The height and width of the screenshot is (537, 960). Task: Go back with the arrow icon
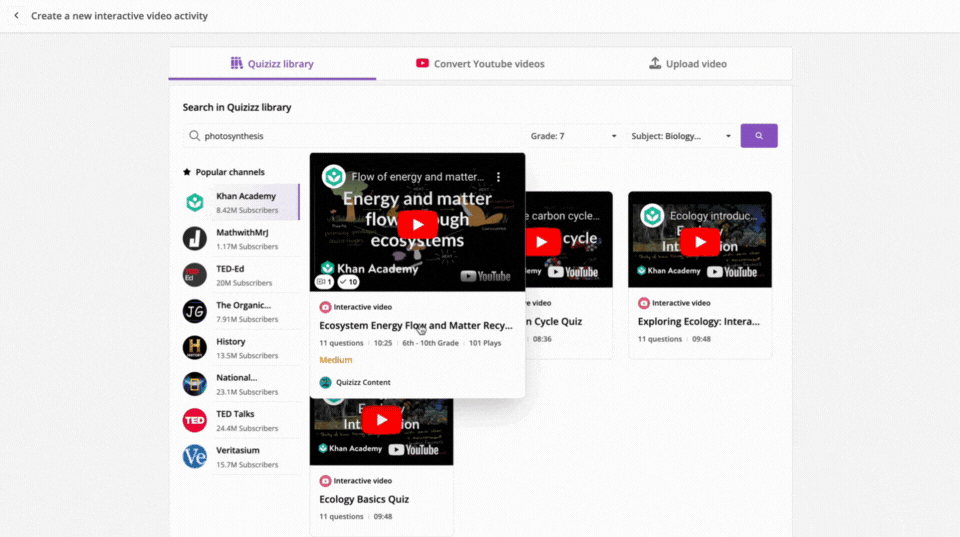[17, 16]
